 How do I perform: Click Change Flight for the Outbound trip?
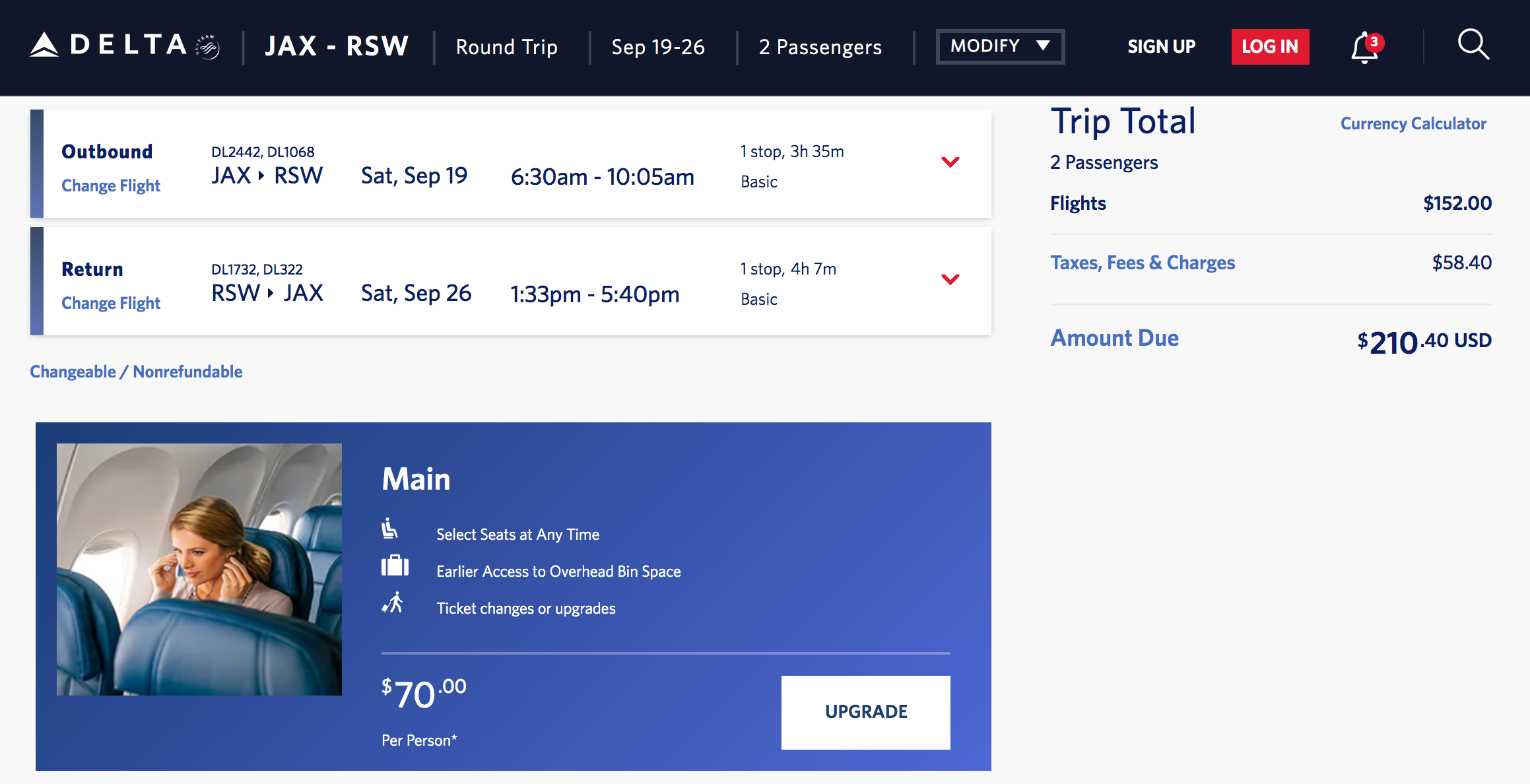pos(111,185)
